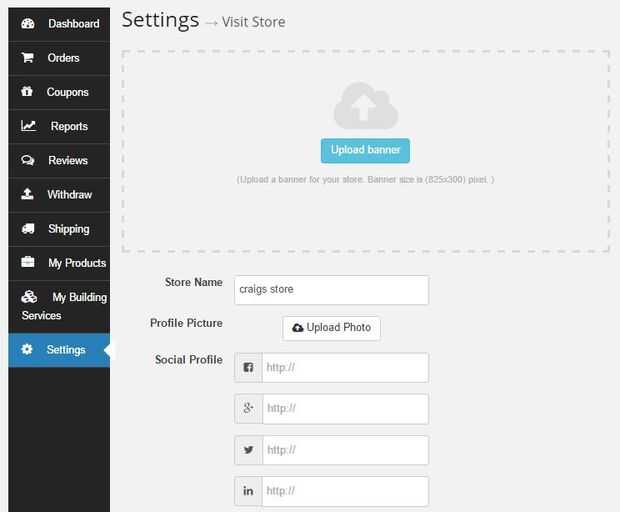Click the Dashboard gauge icon
Image resolution: width=620 pixels, height=512 pixels.
click(x=28, y=23)
